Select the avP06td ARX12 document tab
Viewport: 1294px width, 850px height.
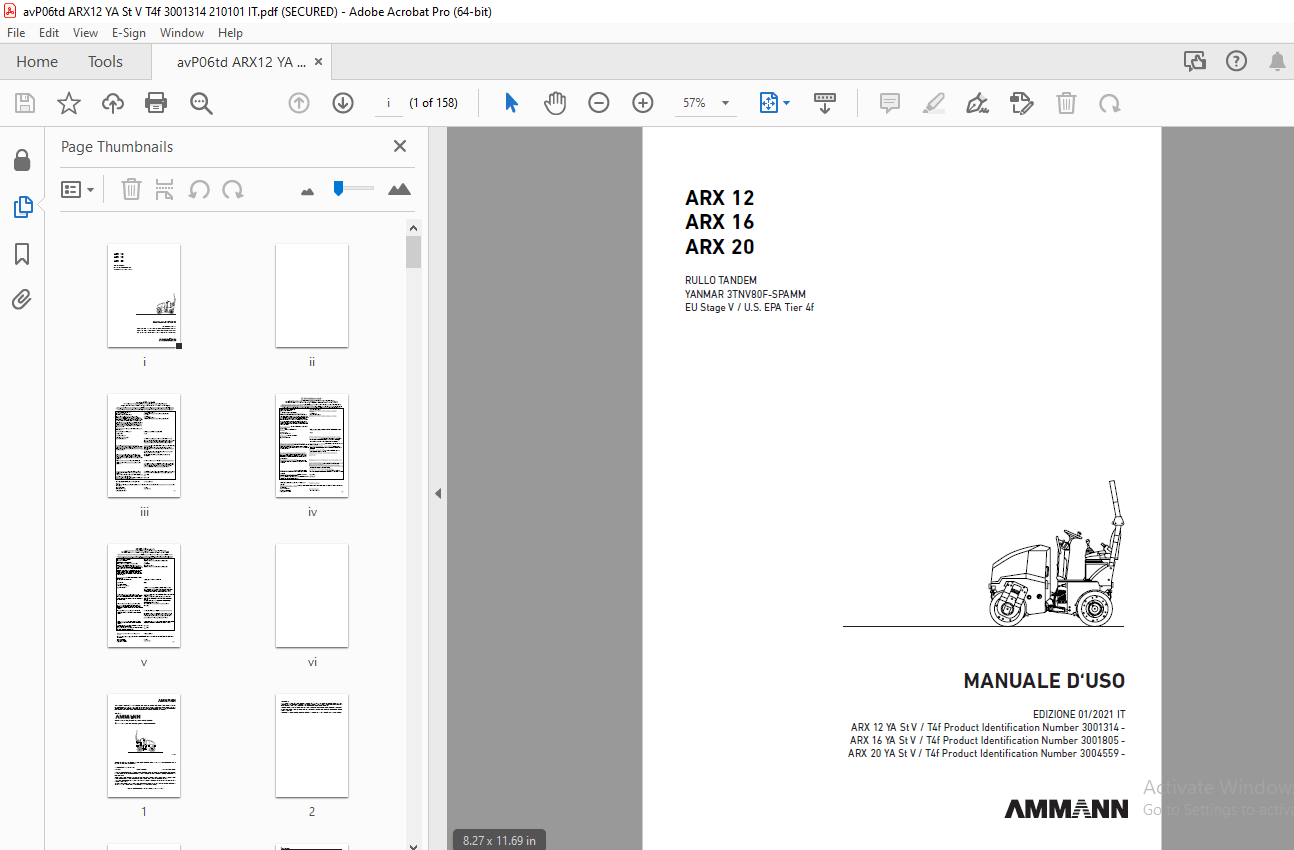tap(241, 62)
